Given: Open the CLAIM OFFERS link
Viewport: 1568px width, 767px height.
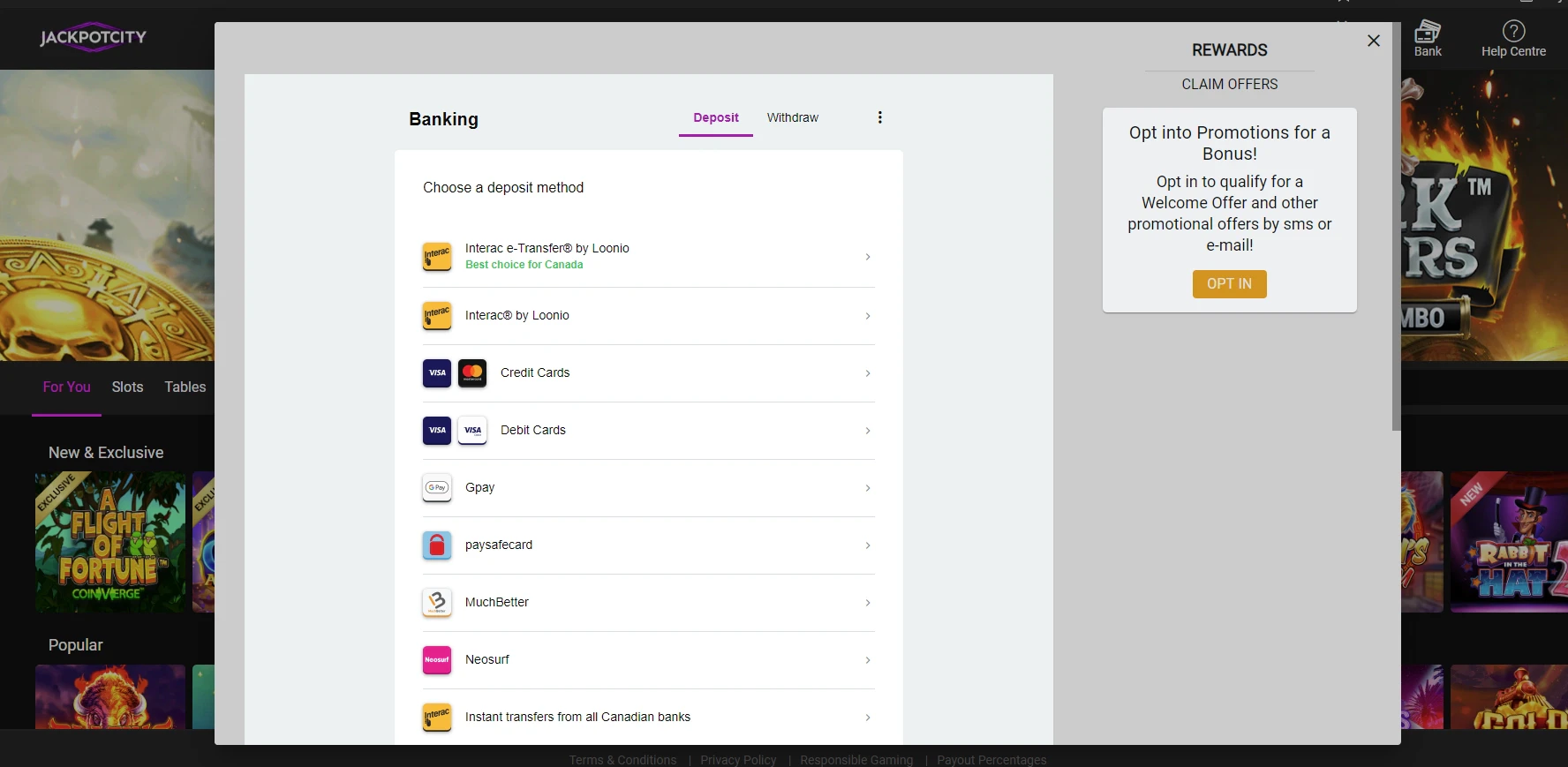Looking at the screenshot, I should pyautogui.click(x=1230, y=85).
